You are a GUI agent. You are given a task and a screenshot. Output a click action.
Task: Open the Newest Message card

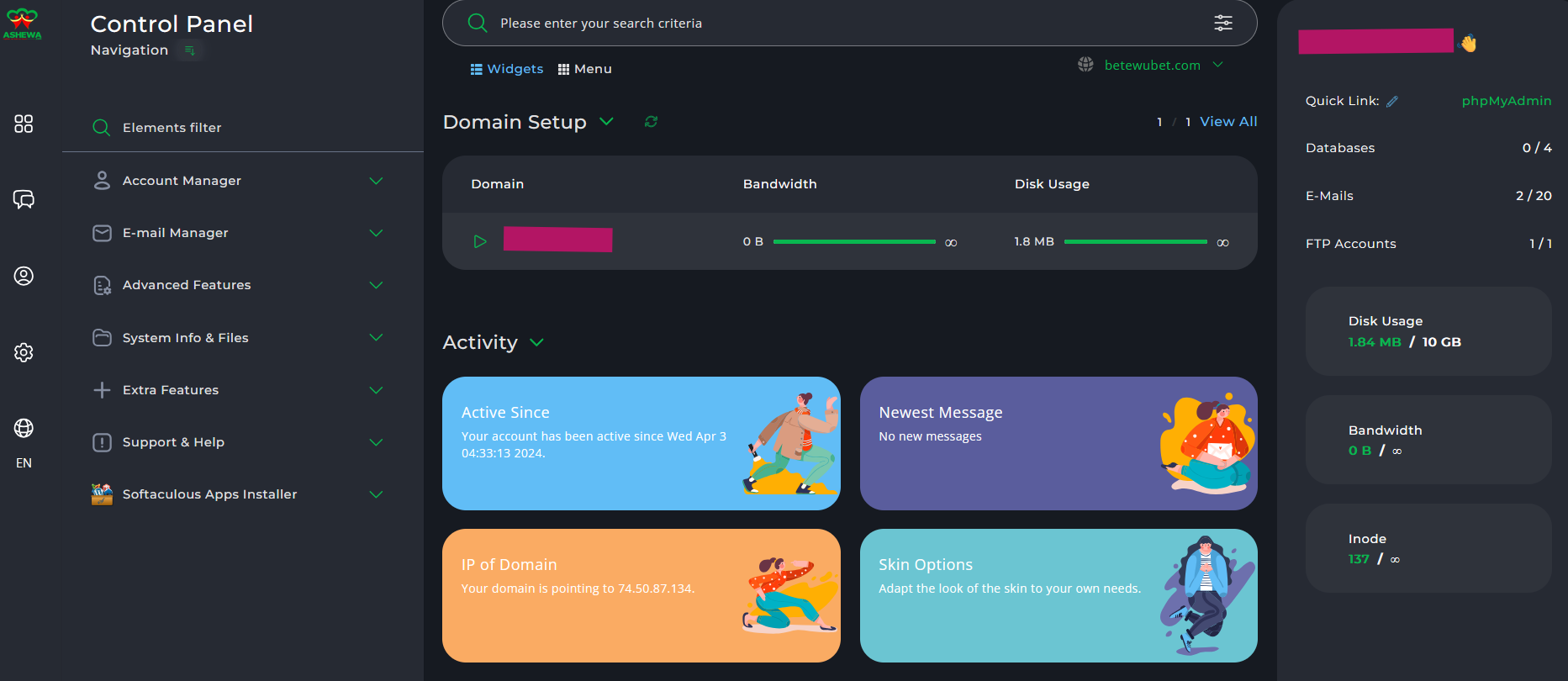(1059, 443)
